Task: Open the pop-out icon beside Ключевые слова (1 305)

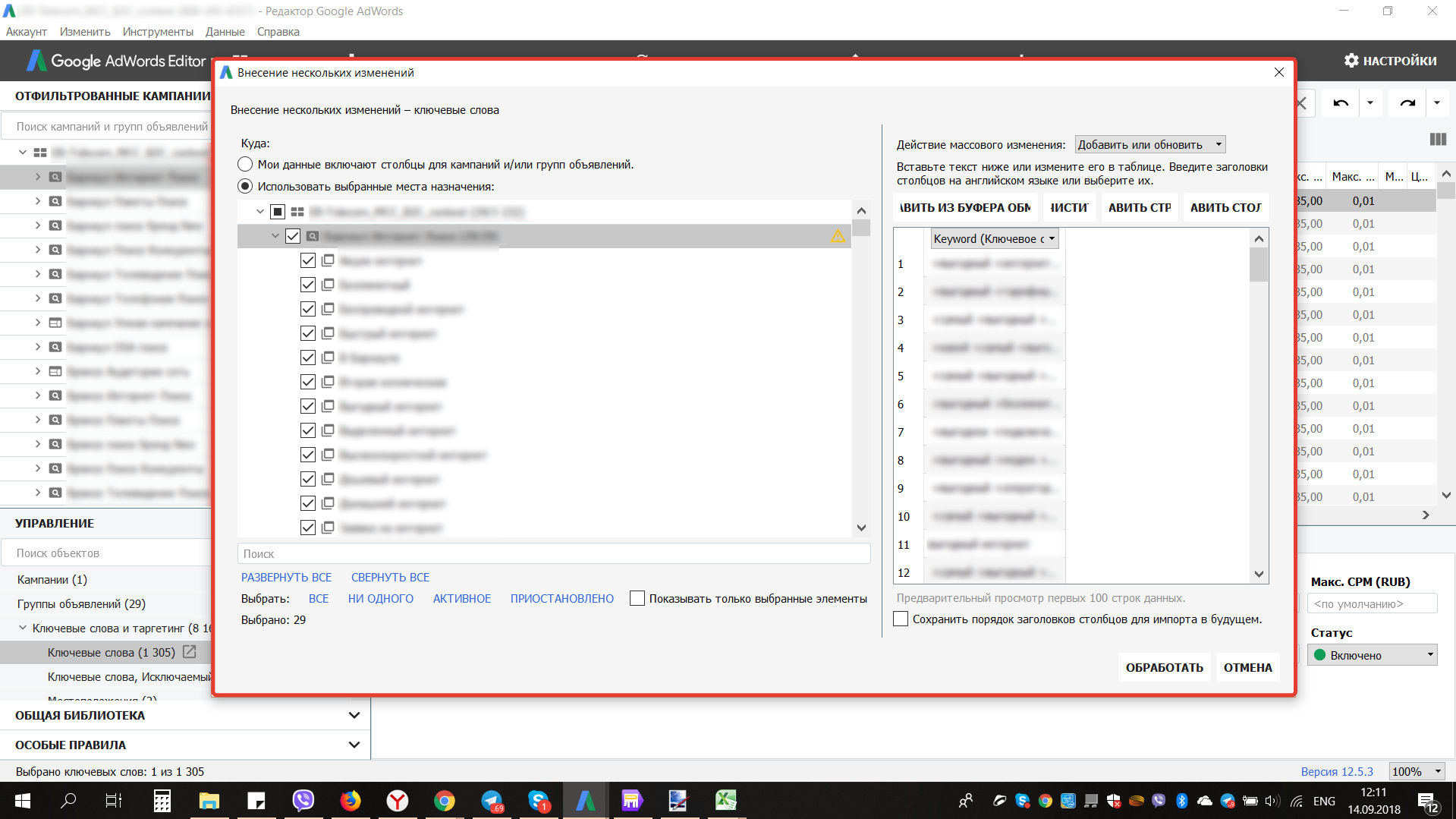Action: 190,652
